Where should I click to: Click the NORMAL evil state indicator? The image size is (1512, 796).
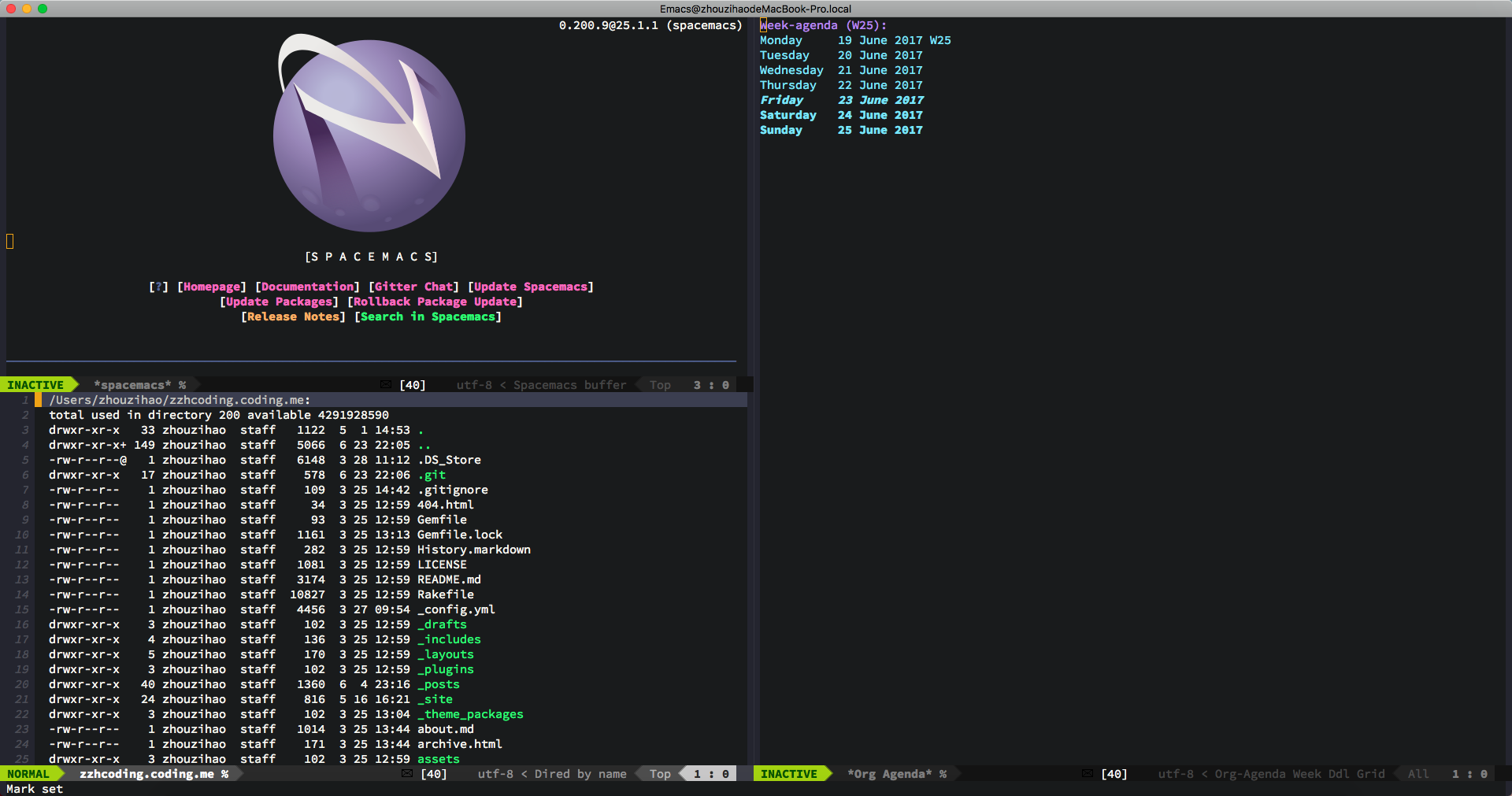(x=28, y=774)
